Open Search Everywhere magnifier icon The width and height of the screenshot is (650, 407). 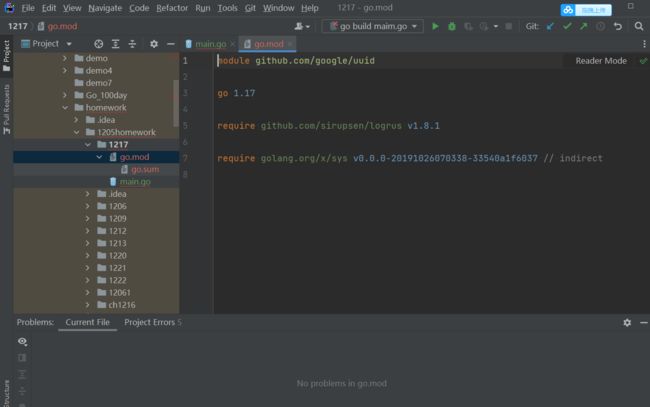(637, 26)
